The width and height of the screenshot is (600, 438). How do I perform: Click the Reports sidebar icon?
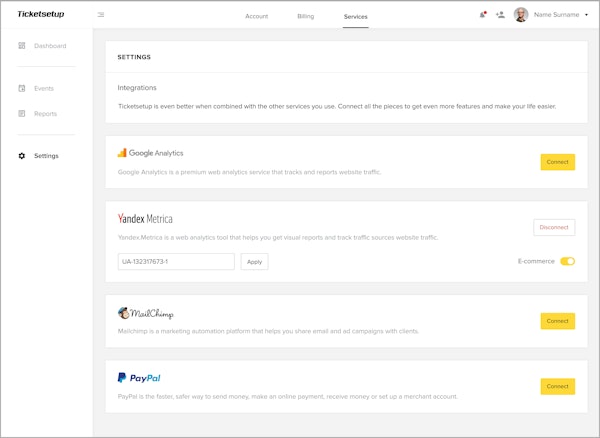22,113
